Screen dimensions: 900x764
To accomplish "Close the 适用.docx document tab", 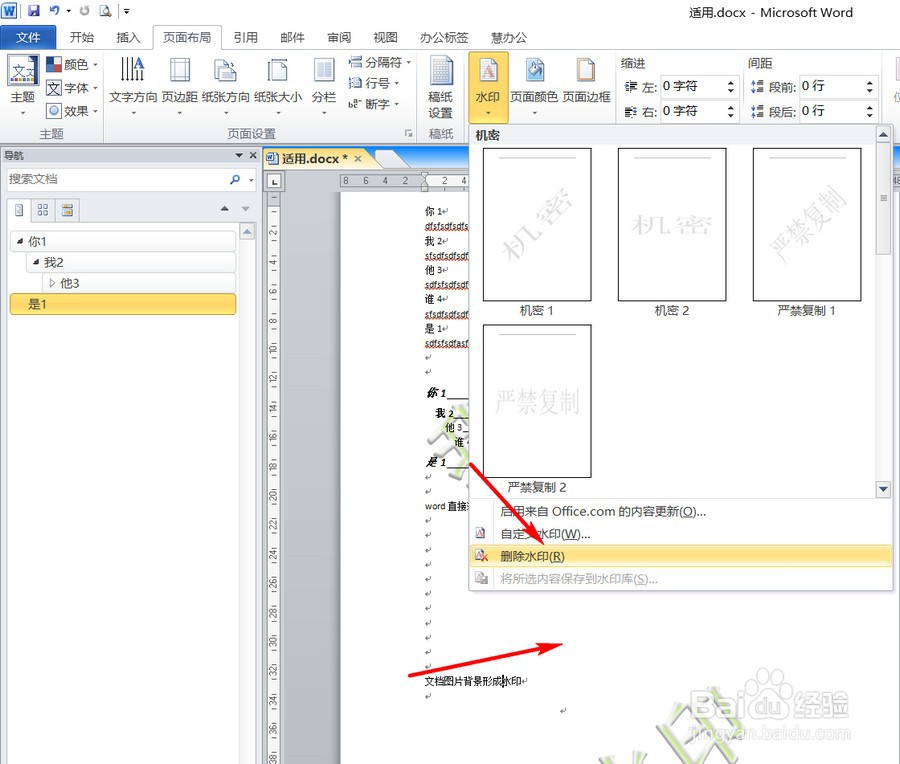I will pyautogui.click(x=358, y=159).
